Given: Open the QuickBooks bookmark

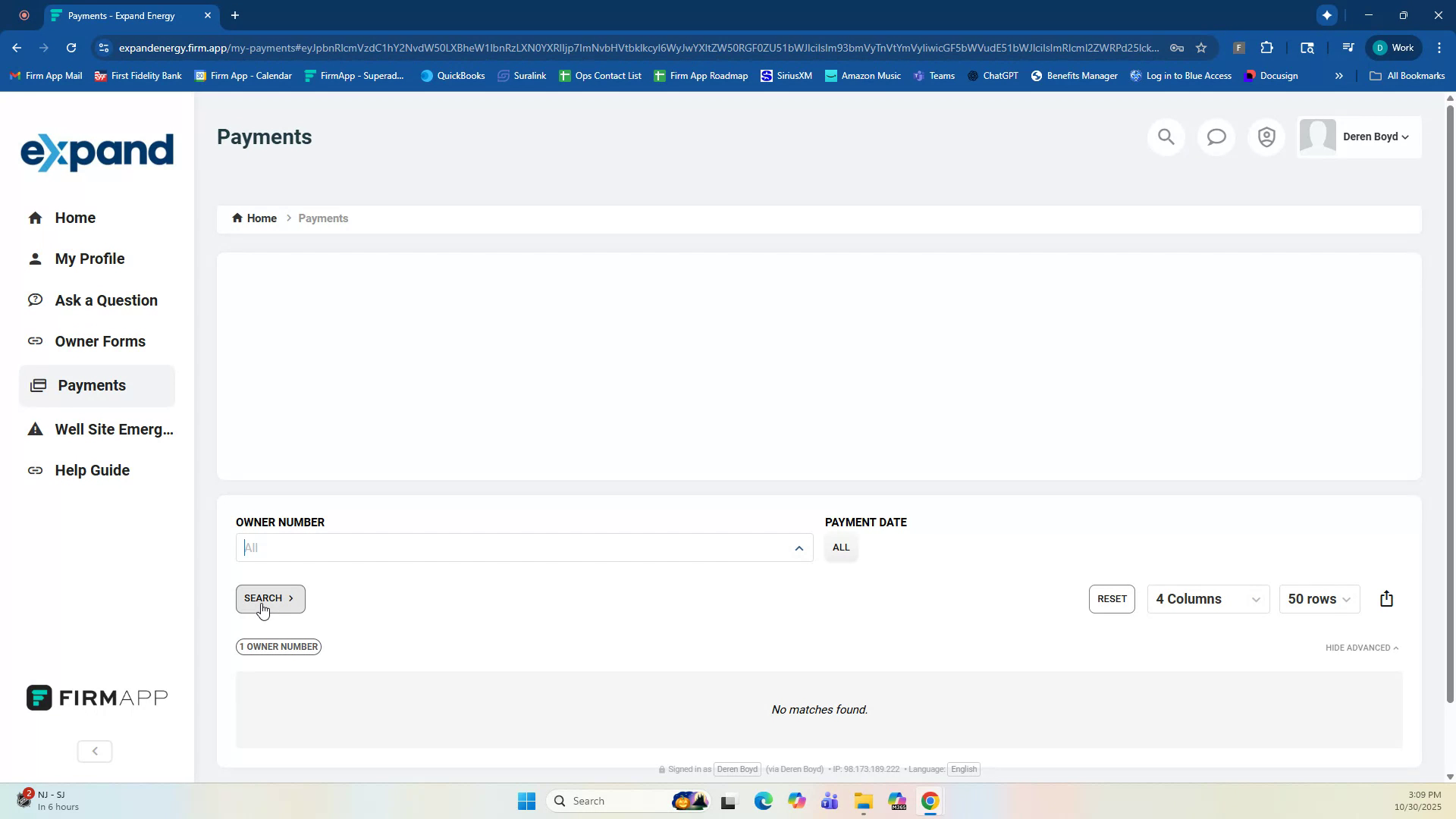Looking at the screenshot, I should (452, 75).
